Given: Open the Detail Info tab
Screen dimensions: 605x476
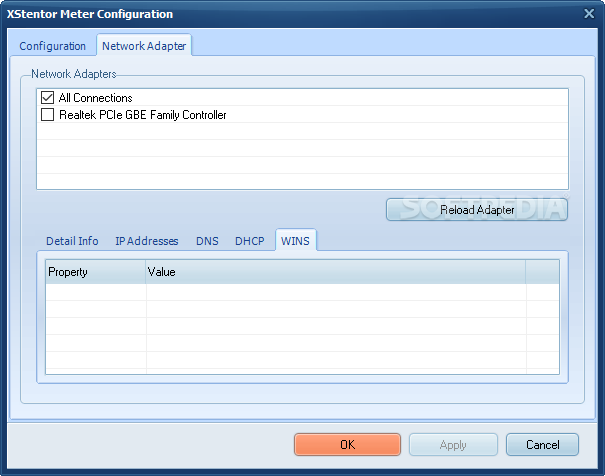Looking at the screenshot, I should [x=72, y=241].
